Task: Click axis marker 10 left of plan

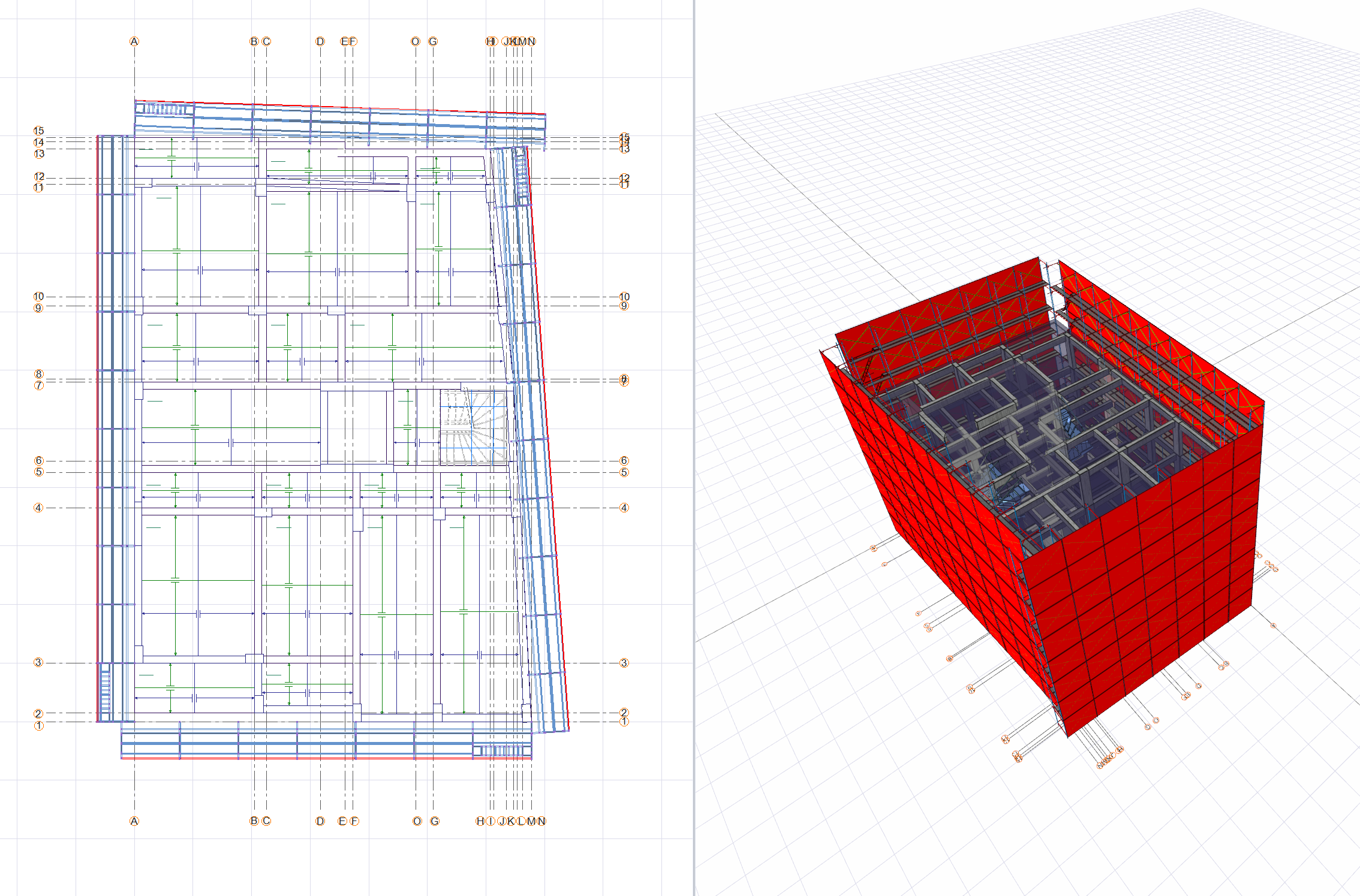Action: pyautogui.click(x=38, y=297)
